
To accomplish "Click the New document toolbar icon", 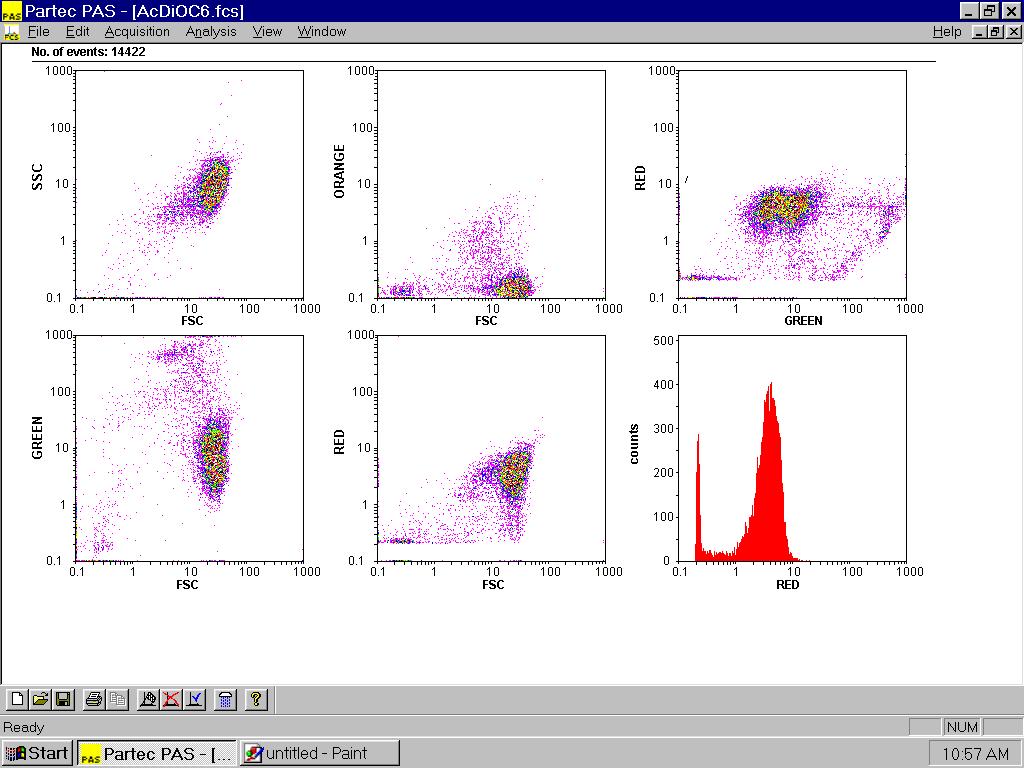I will pos(17,700).
